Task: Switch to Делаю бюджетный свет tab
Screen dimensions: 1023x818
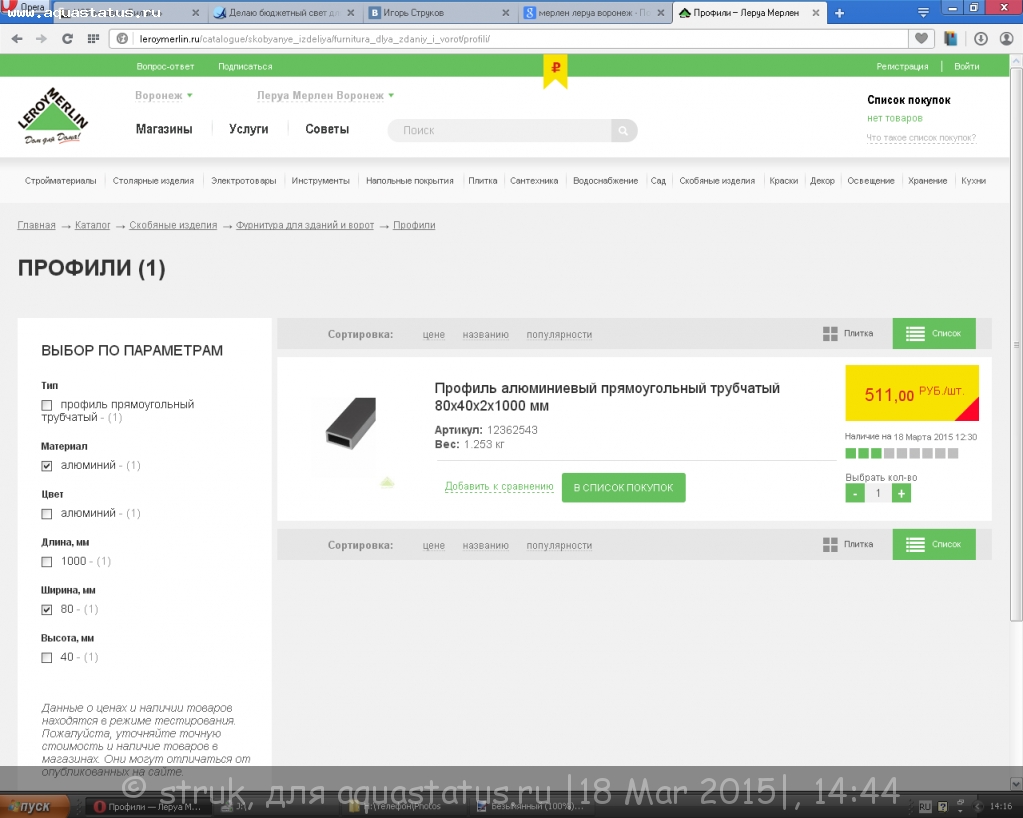Action: [284, 12]
